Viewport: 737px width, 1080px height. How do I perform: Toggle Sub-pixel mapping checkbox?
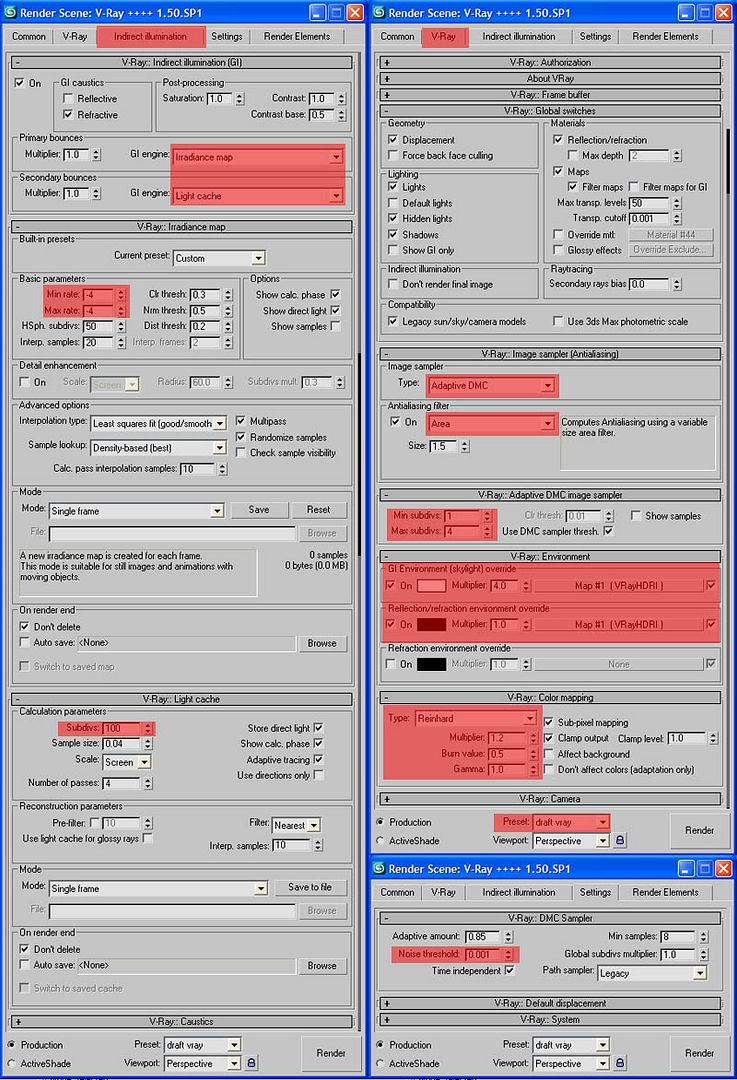pos(548,722)
